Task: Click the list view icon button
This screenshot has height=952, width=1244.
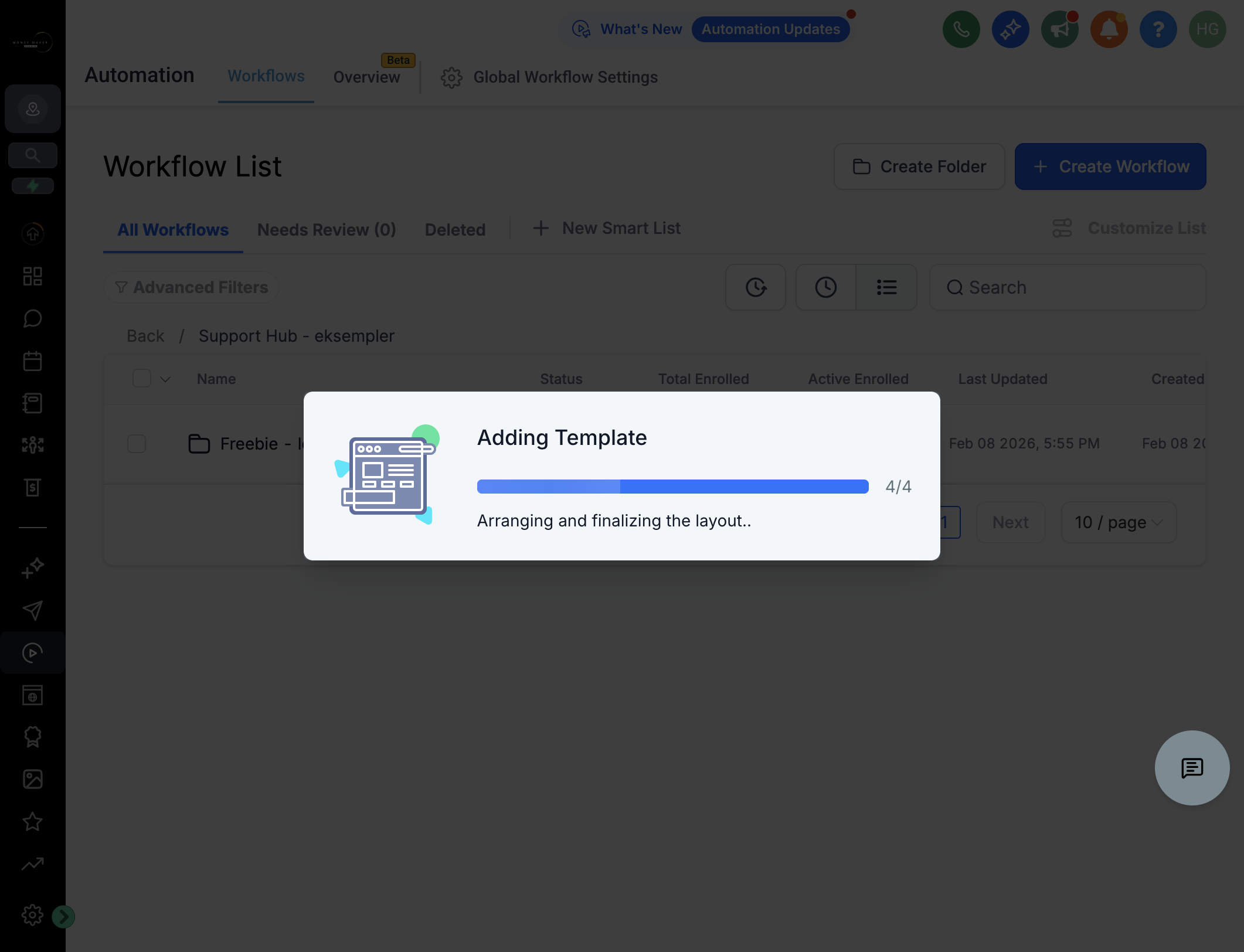Action: click(x=886, y=287)
